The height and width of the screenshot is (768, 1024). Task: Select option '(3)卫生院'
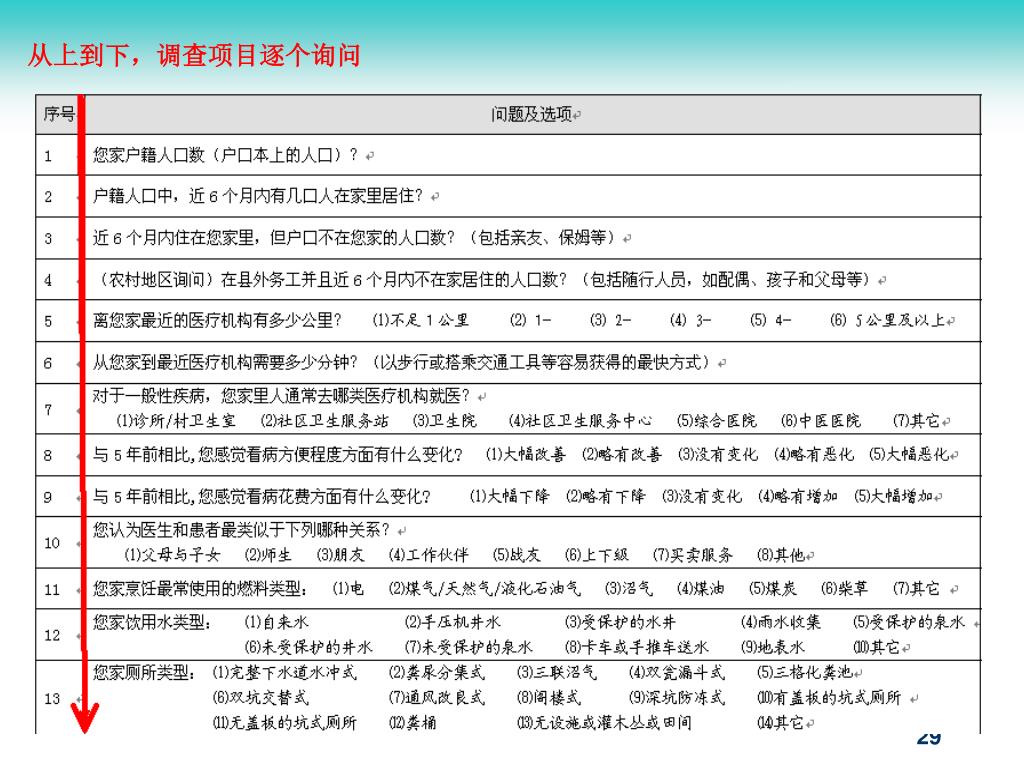click(445, 421)
